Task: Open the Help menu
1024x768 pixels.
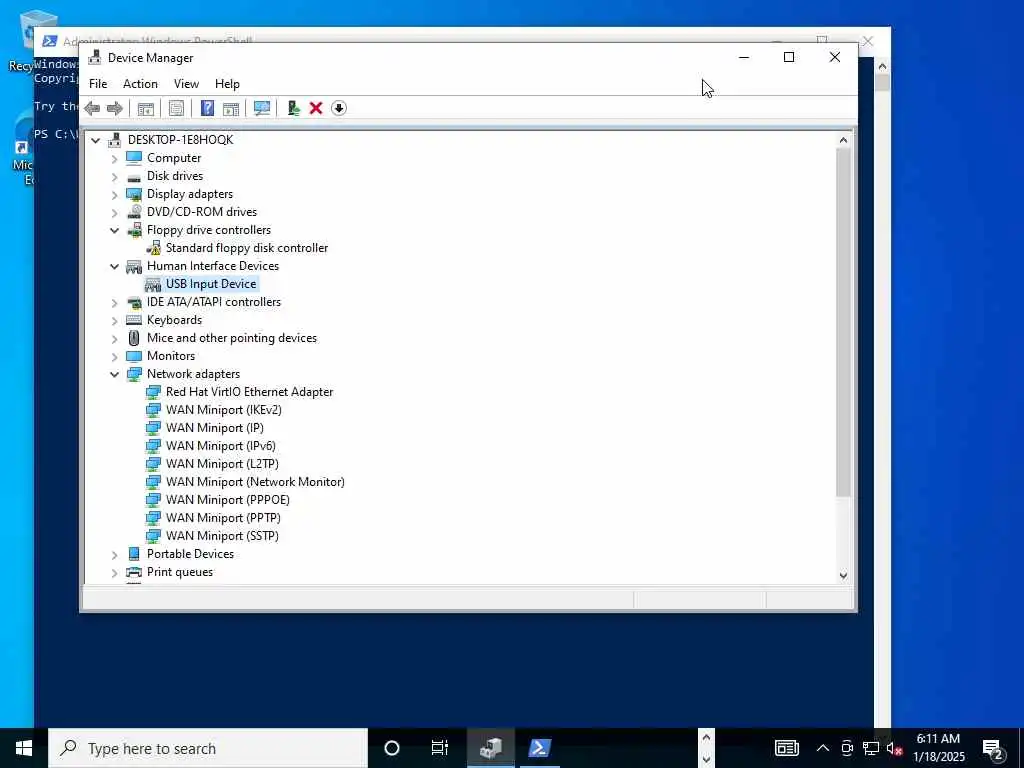Action: (227, 84)
